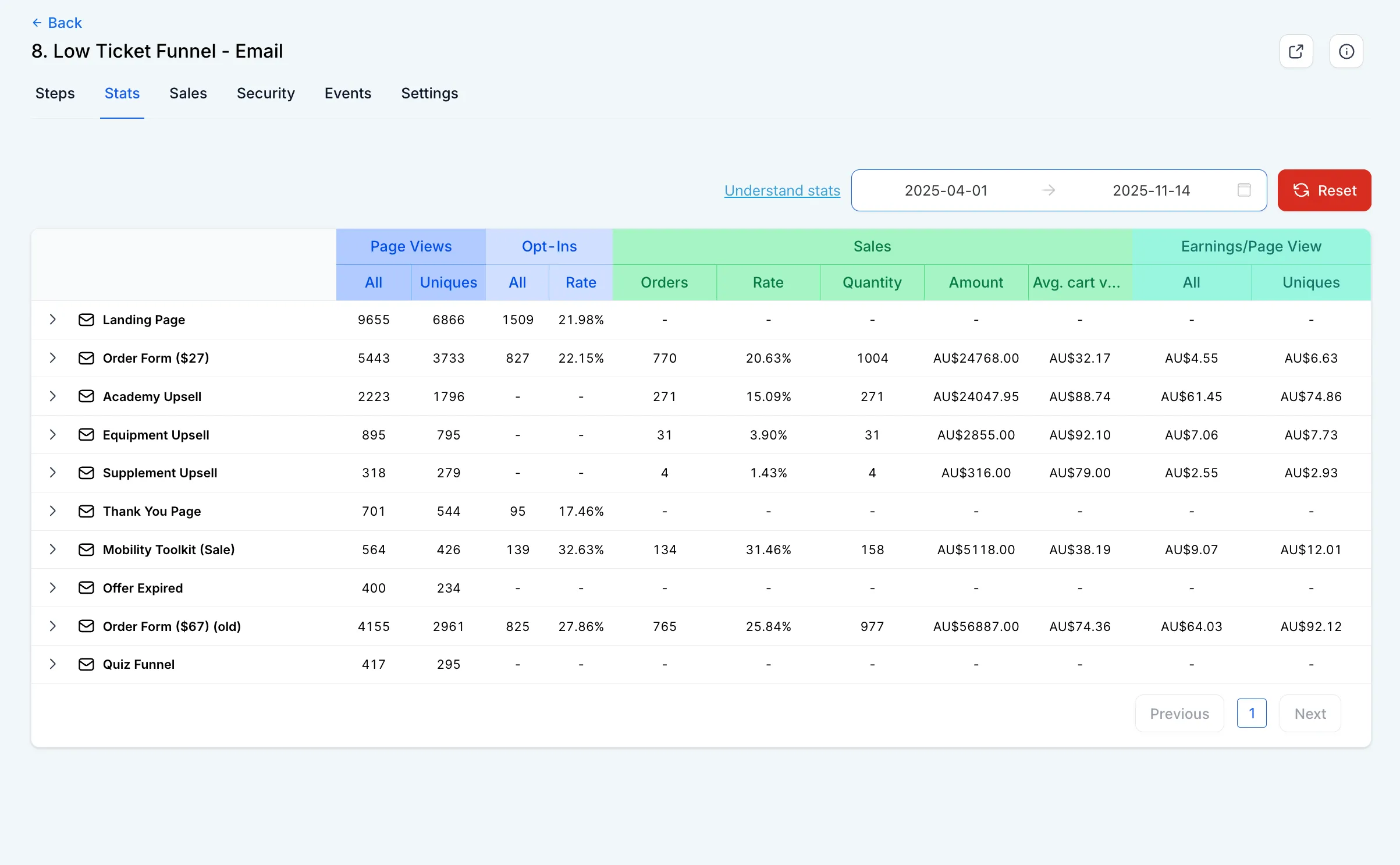The height and width of the screenshot is (865, 1400).
Task: Switch to the Sales tab
Action: point(188,93)
